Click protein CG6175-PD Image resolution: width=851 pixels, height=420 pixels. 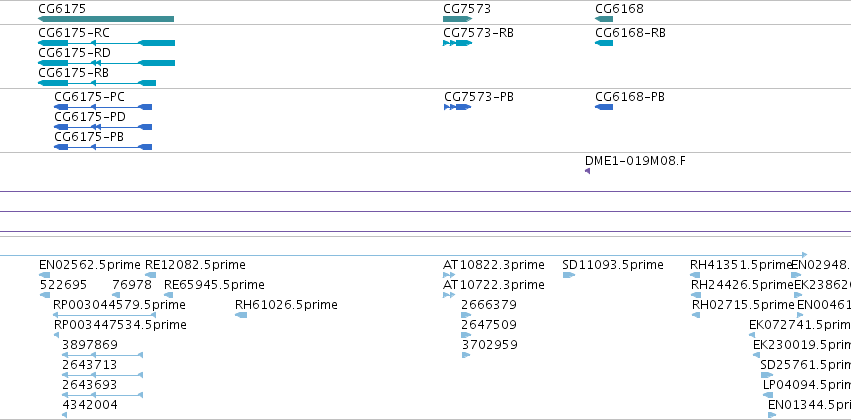point(90,117)
